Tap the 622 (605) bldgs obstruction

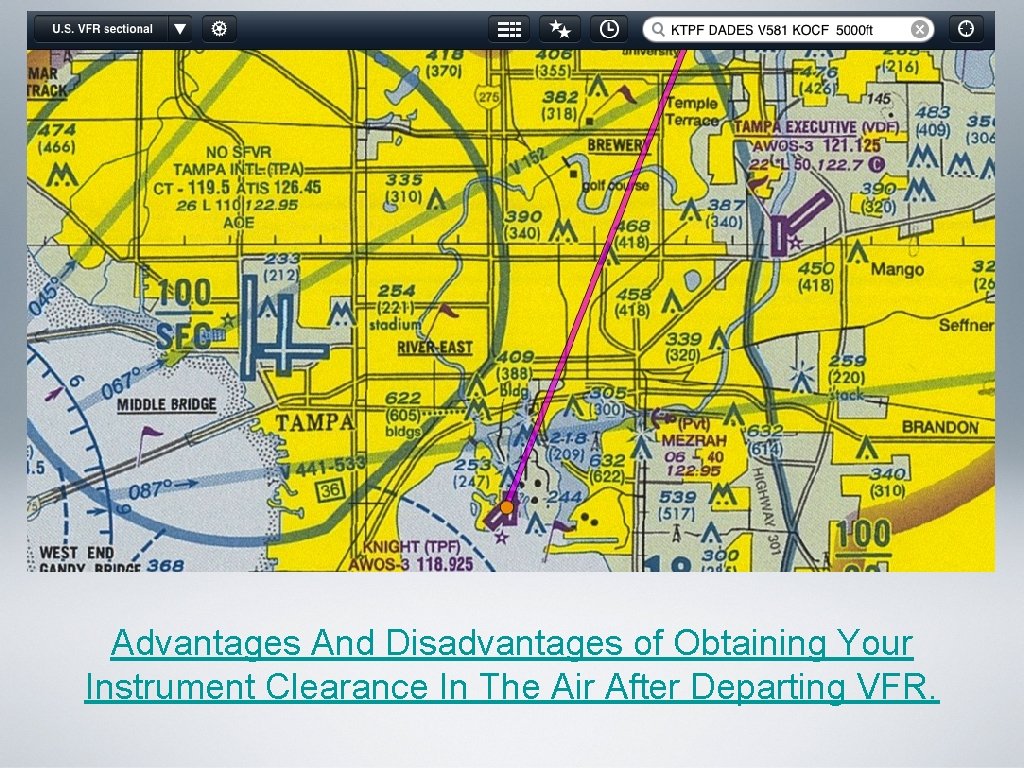coord(403,415)
